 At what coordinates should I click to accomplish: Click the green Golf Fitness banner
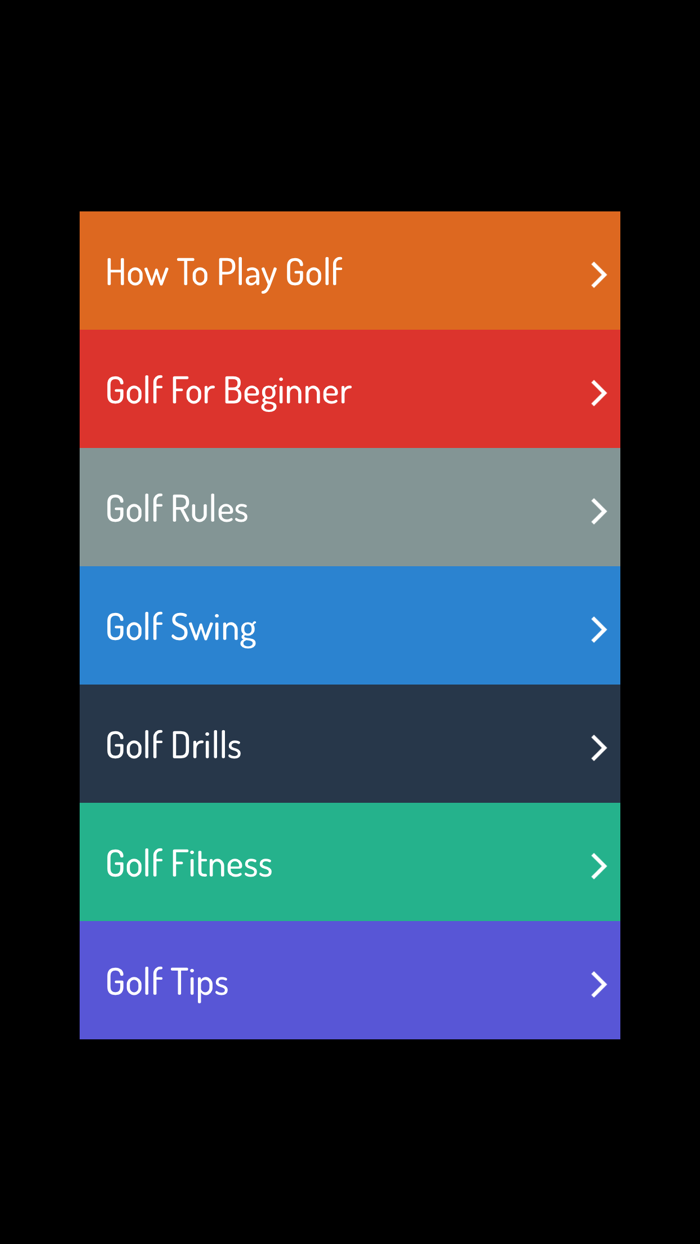click(x=350, y=862)
